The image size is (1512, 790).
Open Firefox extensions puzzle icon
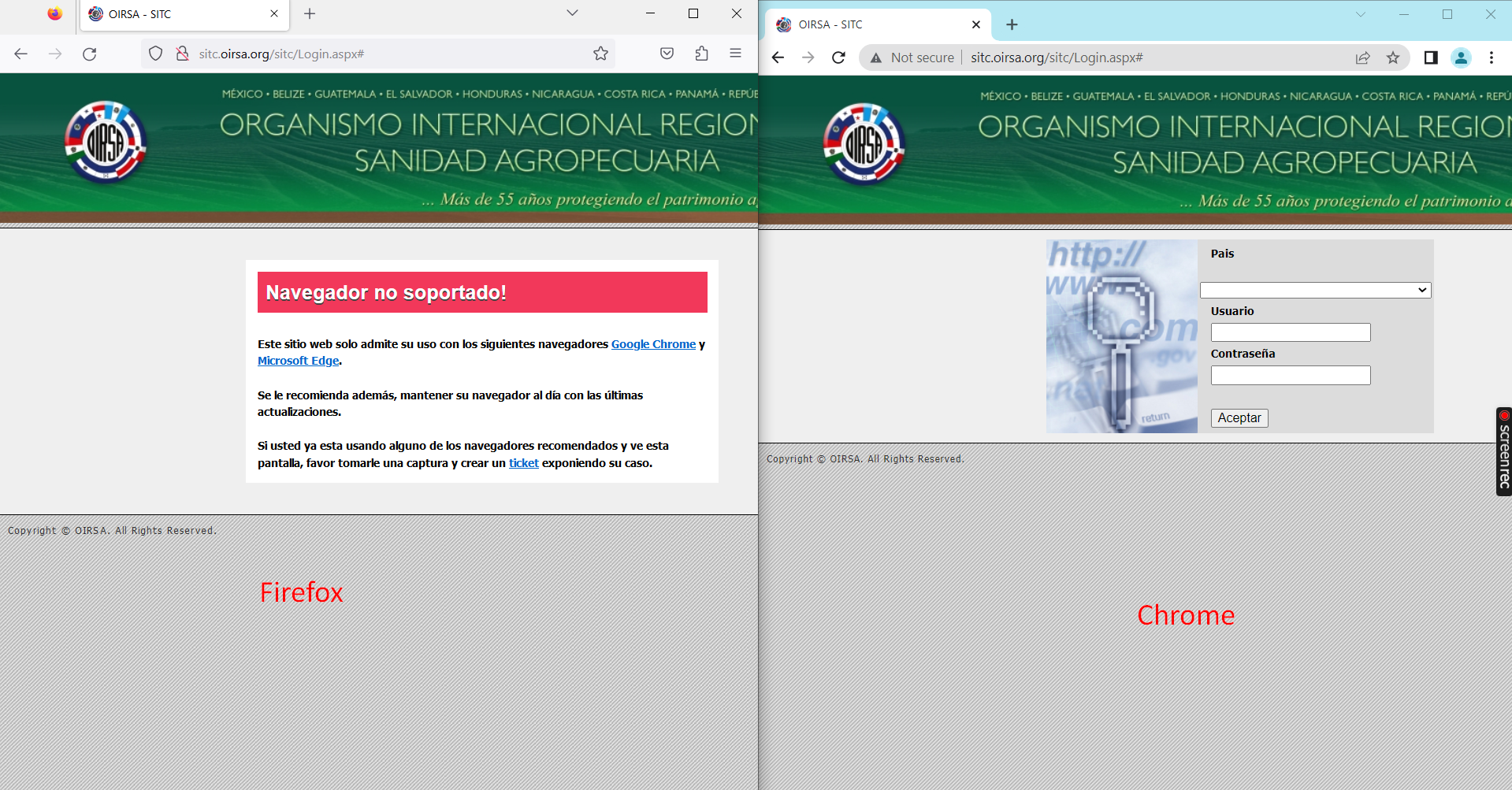[x=701, y=53]
